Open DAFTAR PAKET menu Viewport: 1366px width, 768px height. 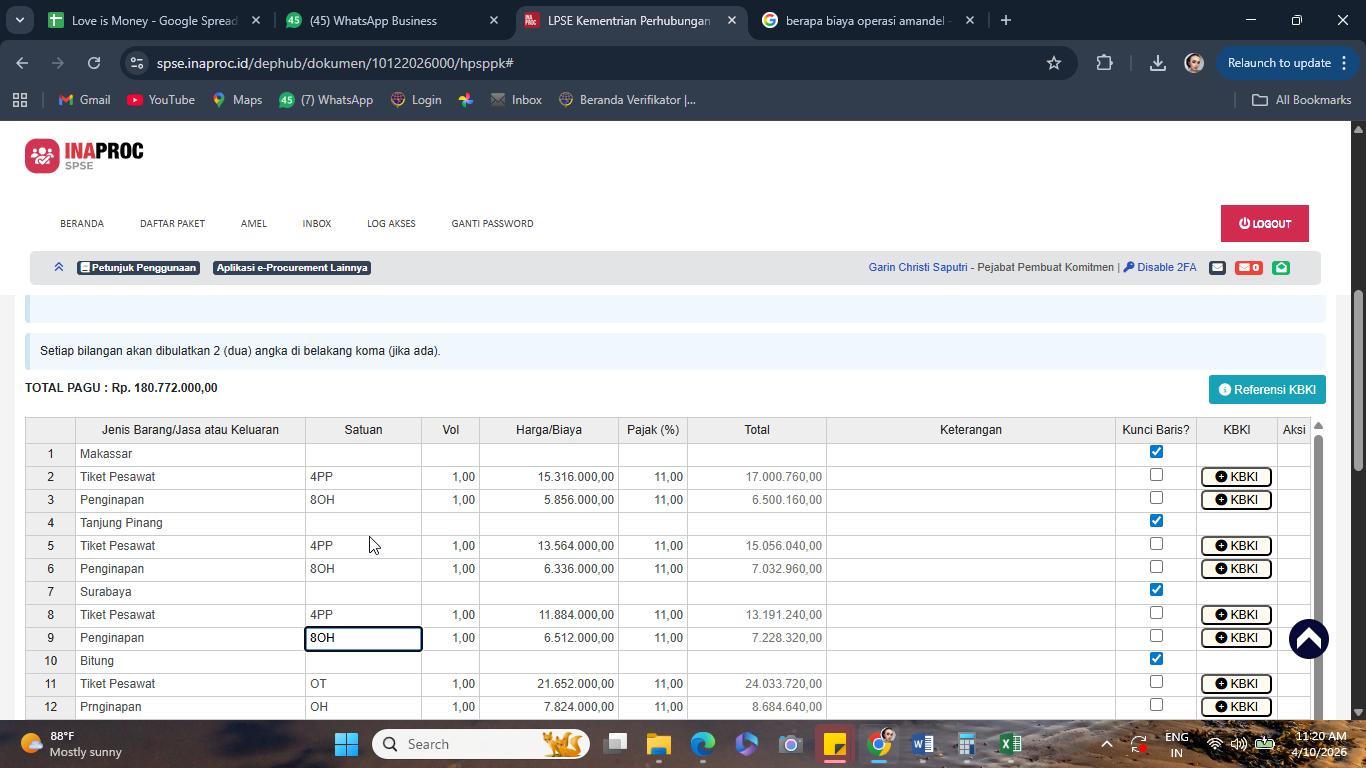[x=172, y=224]
